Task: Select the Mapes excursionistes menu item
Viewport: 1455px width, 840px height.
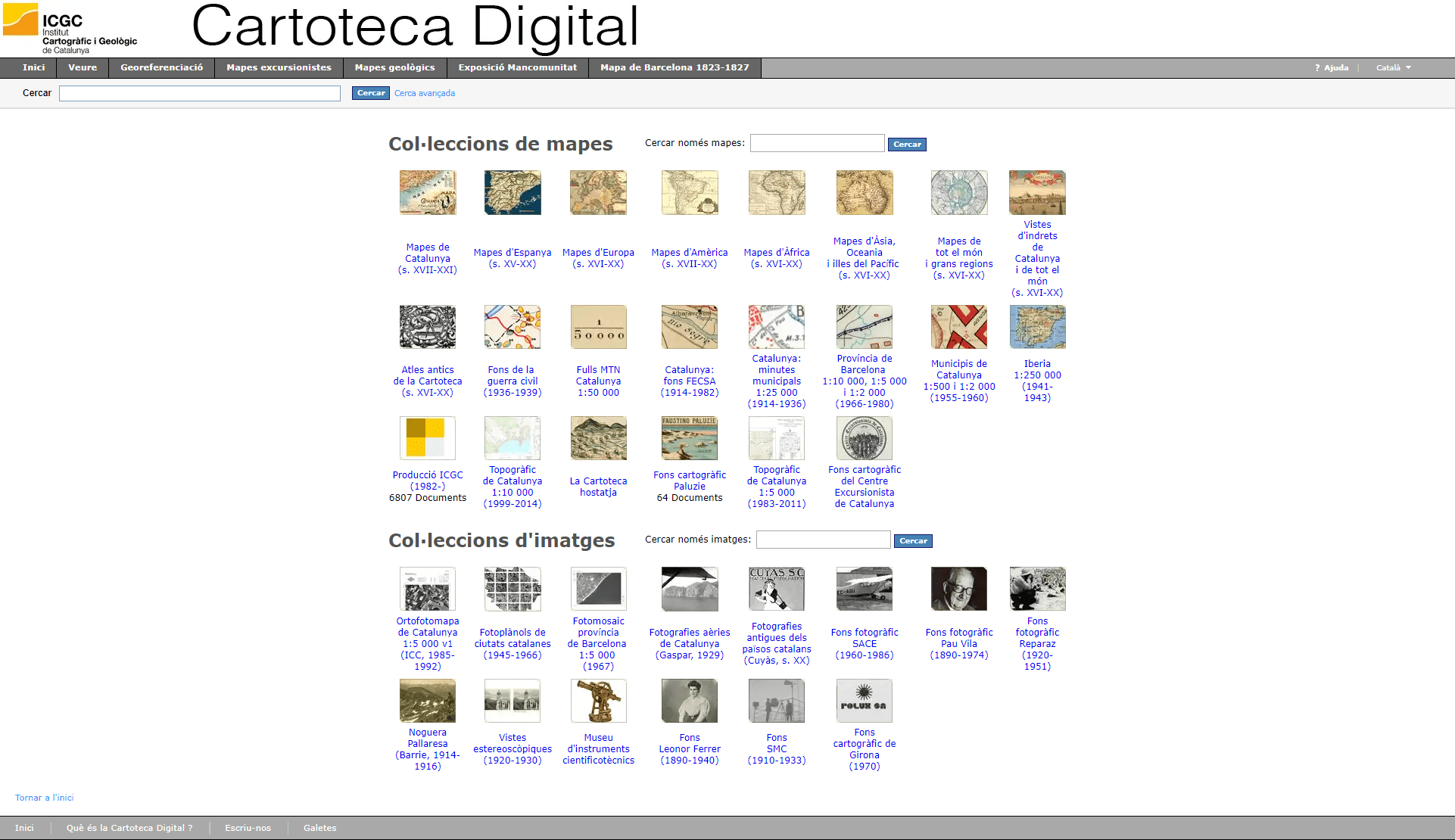Action: 279,67
